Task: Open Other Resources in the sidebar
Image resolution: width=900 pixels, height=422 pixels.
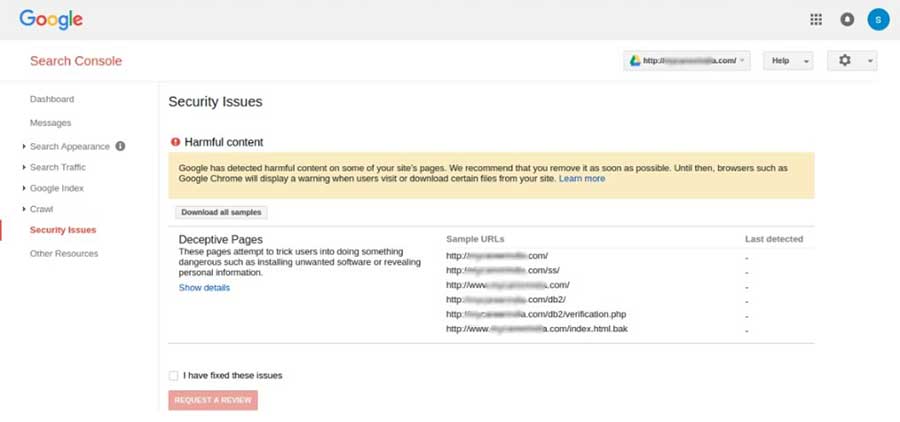Action: [x=64, y=253]
